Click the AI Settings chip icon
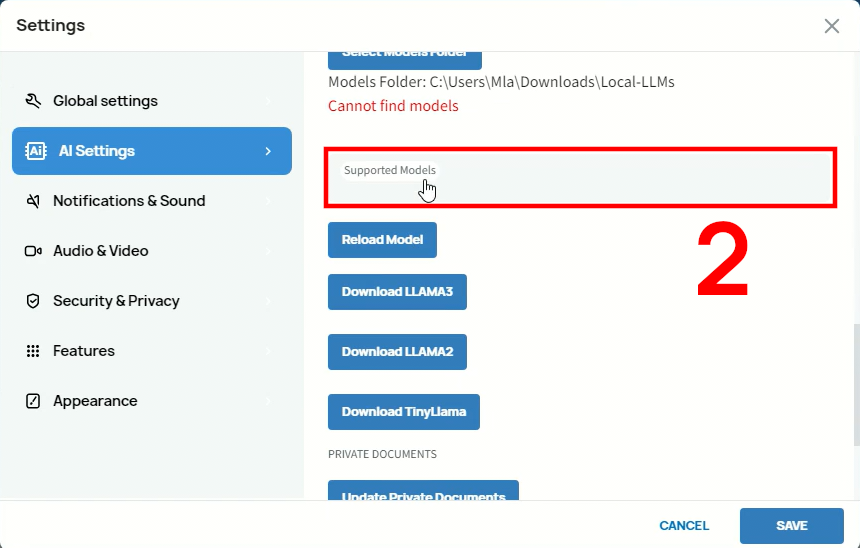The height and width of the screenshot is (548, 860). click(x=36, y=151)
